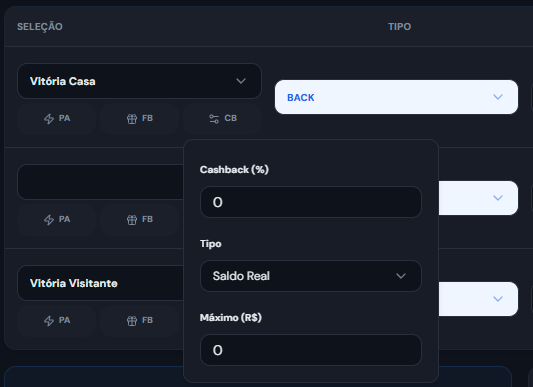The image size is (533, 387).
Task: Click the SELEÇÃO column header
Action: coord(40,27)
